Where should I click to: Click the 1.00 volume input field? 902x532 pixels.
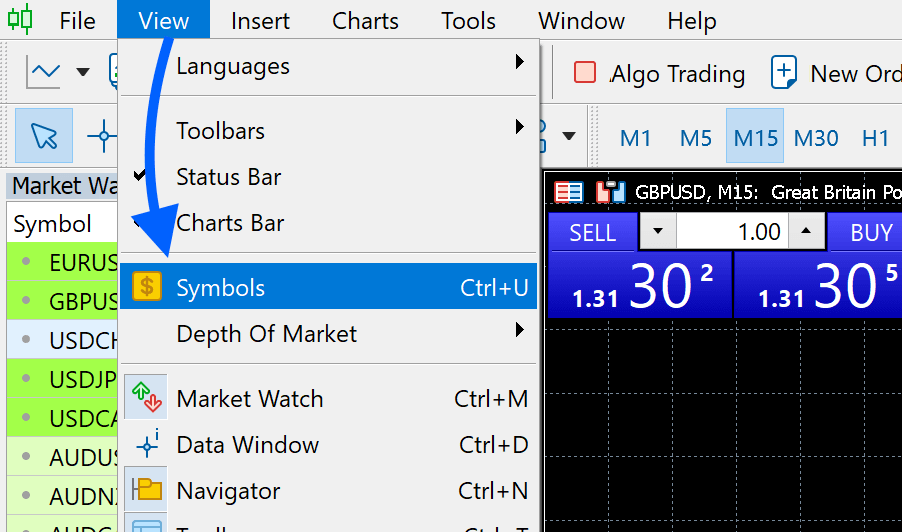point(732,231)
